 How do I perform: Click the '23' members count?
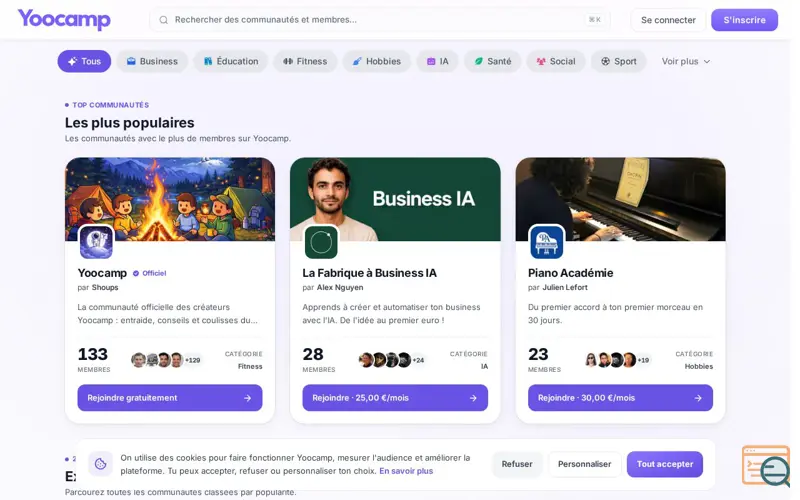coord(538,354)
